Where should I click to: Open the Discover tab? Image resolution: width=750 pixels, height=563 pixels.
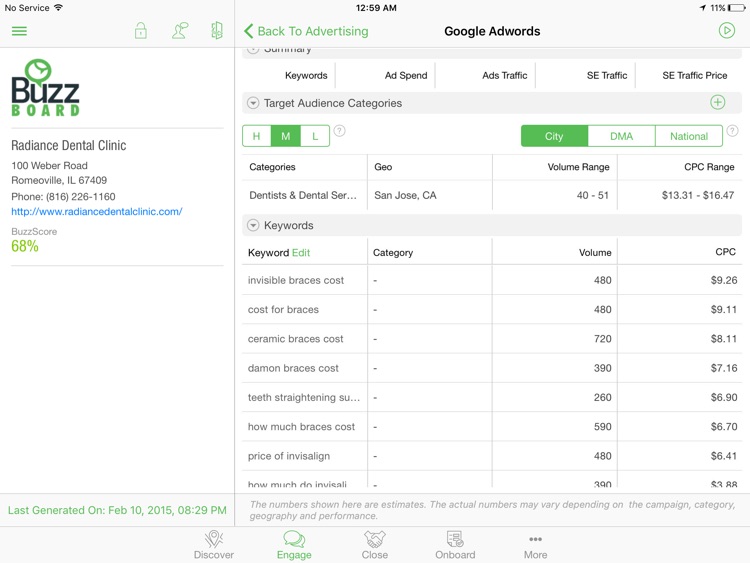[214, 545]
